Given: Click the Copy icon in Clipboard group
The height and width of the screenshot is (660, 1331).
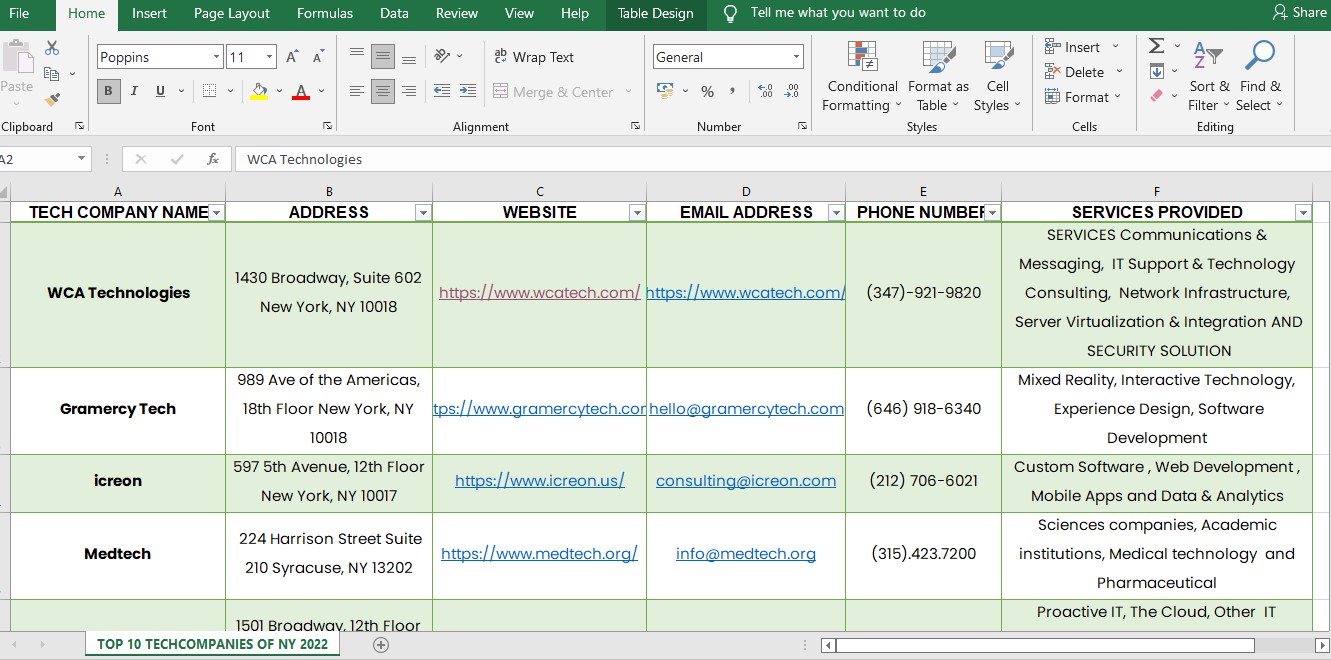Looking at the screenshot, I should pos(52,74).
